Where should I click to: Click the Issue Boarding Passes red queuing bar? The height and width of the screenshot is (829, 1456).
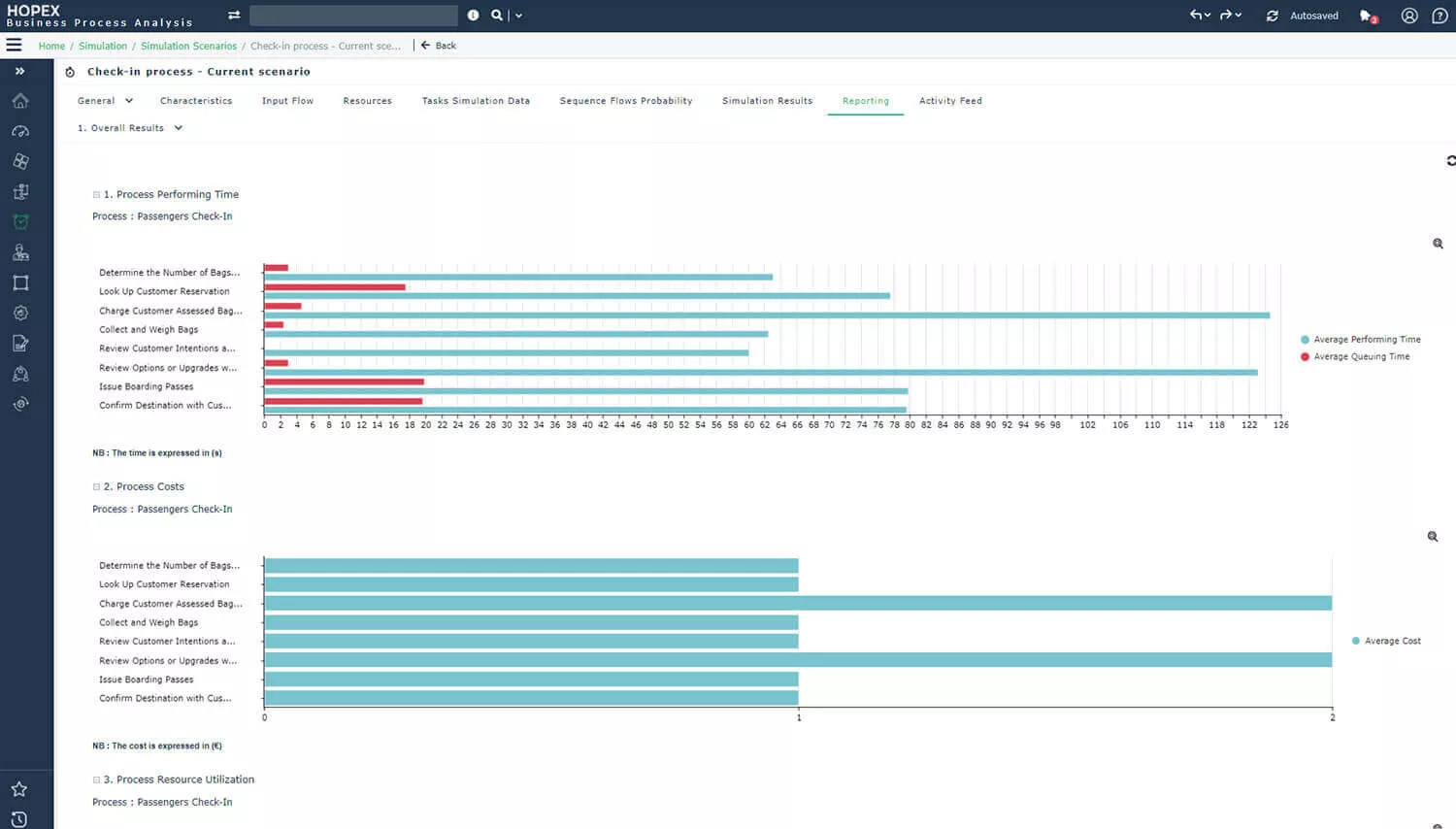coord(344,381)
